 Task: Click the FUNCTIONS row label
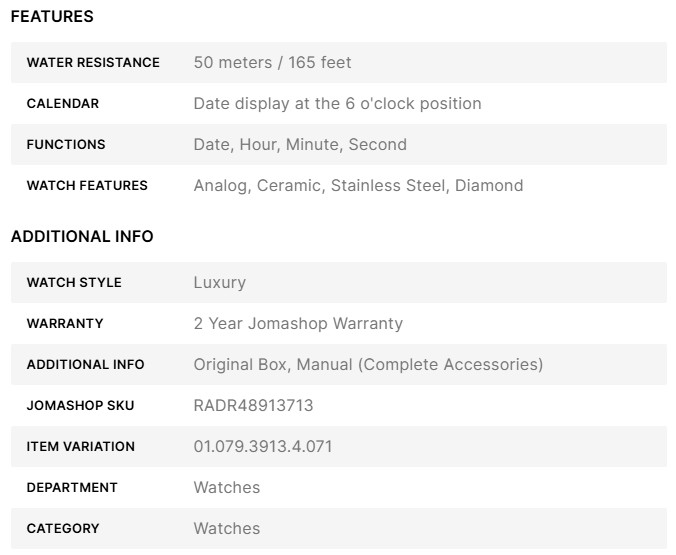(x=66, y=145)
